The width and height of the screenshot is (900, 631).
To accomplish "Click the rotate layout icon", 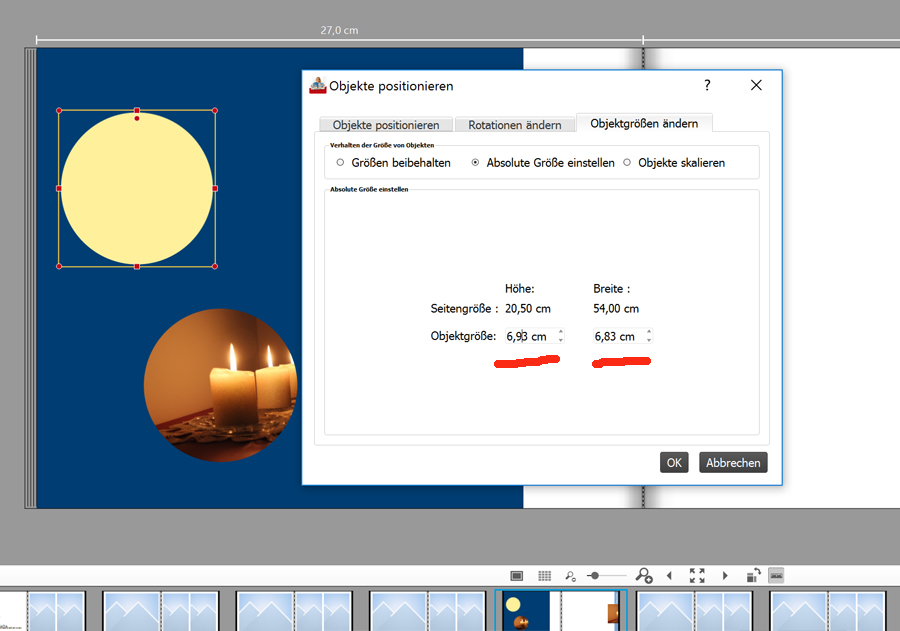I will (x=752, y=576).
